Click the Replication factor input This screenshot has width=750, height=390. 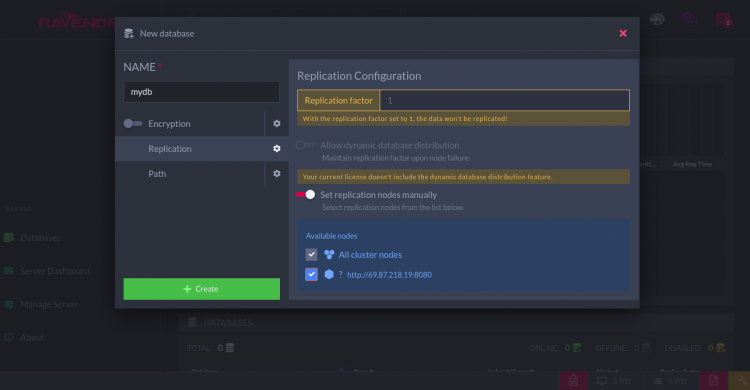pyautogui.click(x=505, y=100)
